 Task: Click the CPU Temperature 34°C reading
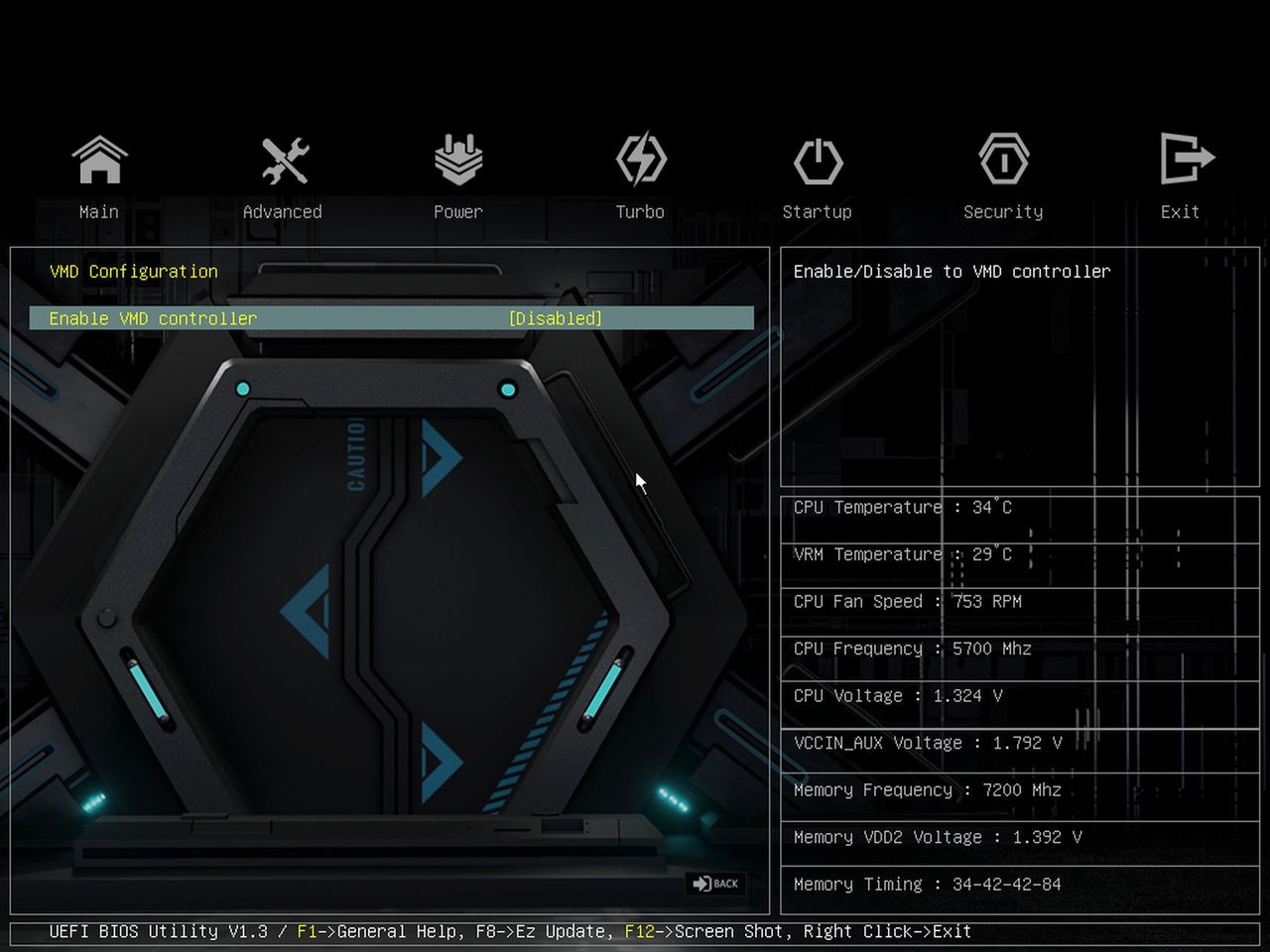(x=903, y=508)
